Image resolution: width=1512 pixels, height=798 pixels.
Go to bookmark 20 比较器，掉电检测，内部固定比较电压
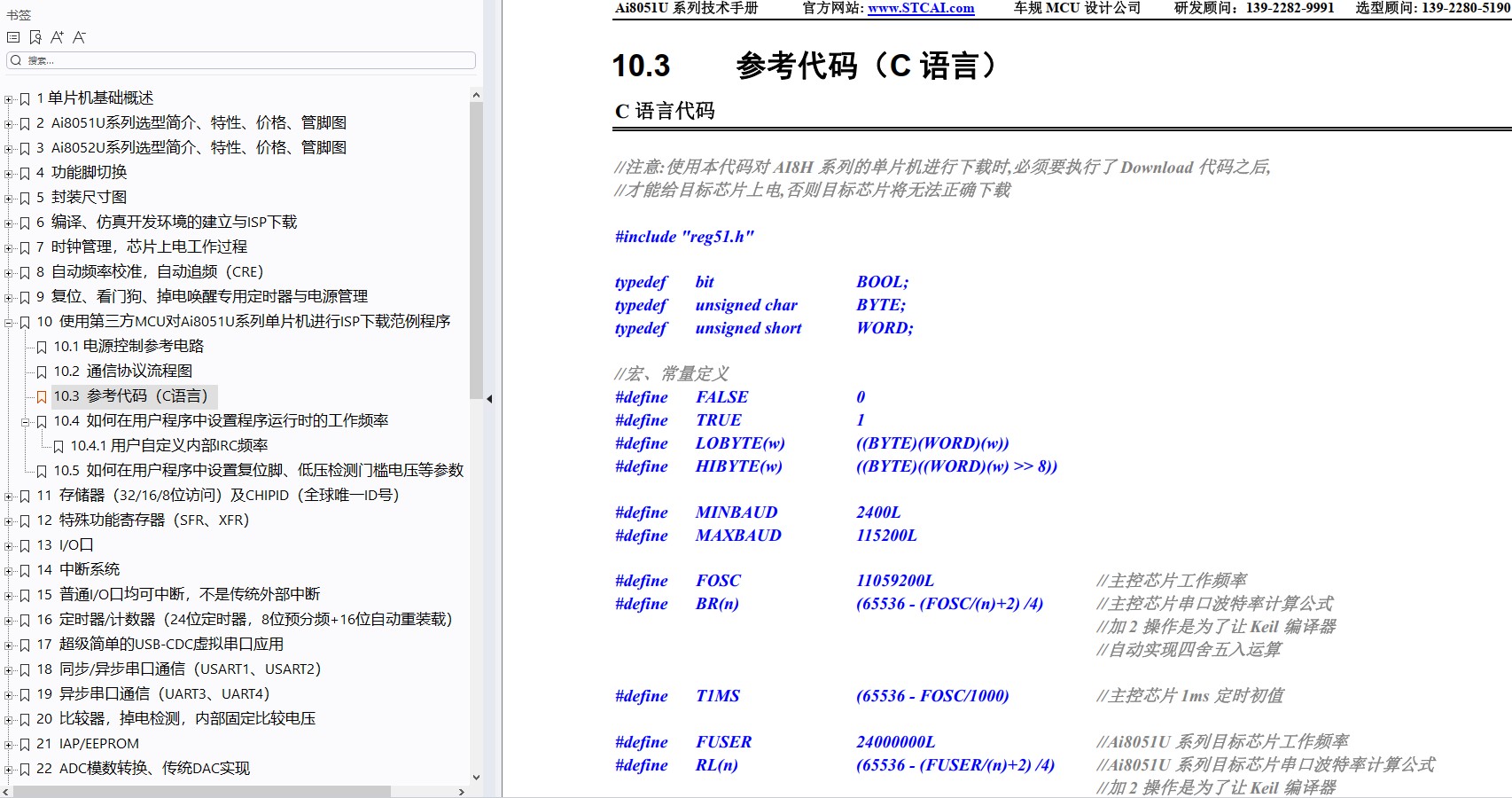pyautogui.click(x=176, y=719)
